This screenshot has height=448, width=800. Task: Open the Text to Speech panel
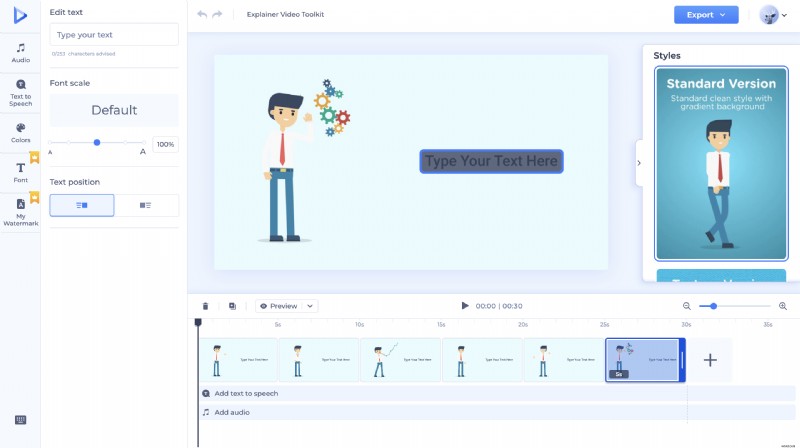click(20, 90)
